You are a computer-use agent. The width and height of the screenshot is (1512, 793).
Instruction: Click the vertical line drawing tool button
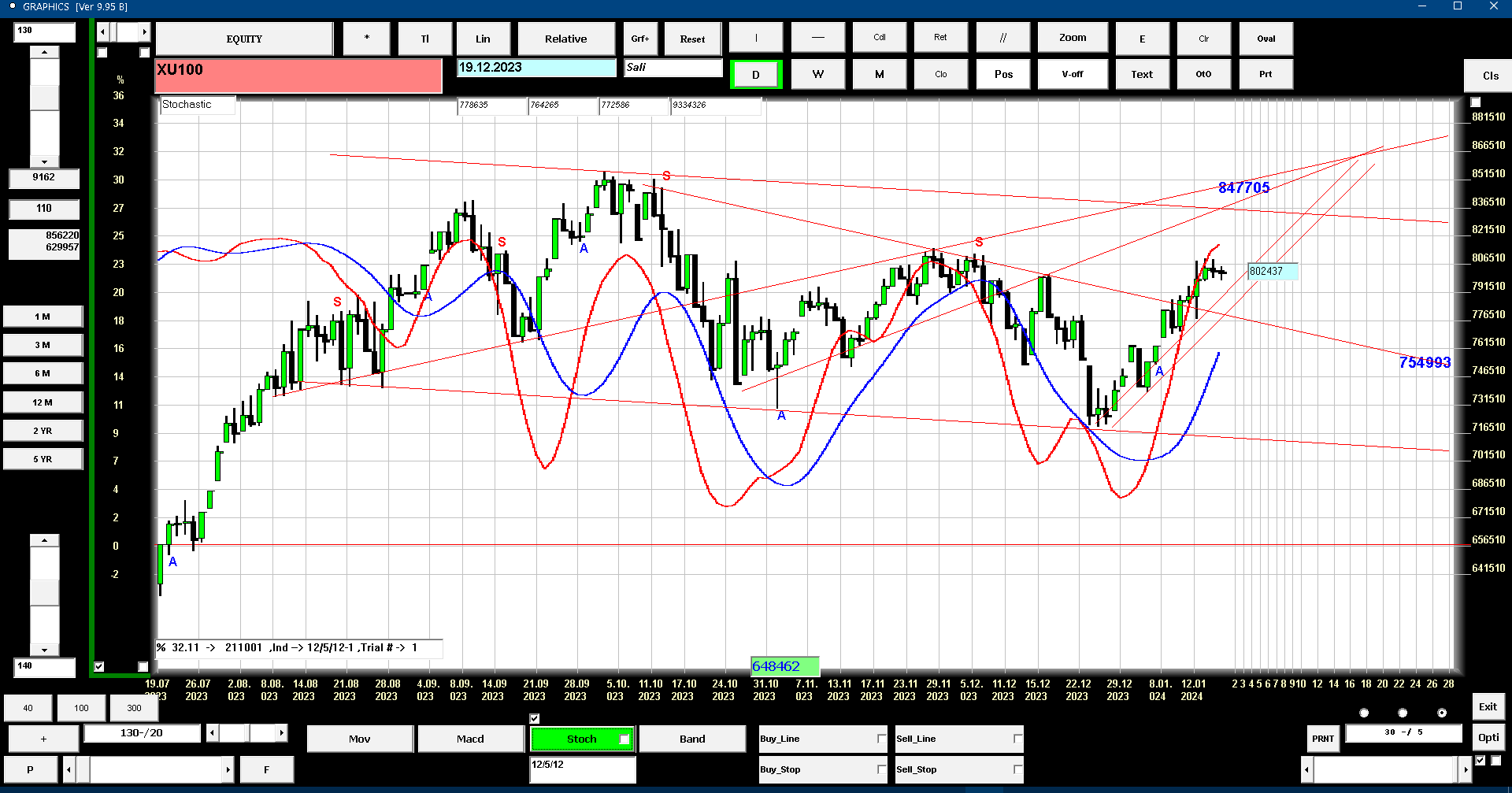pos(755,38)
